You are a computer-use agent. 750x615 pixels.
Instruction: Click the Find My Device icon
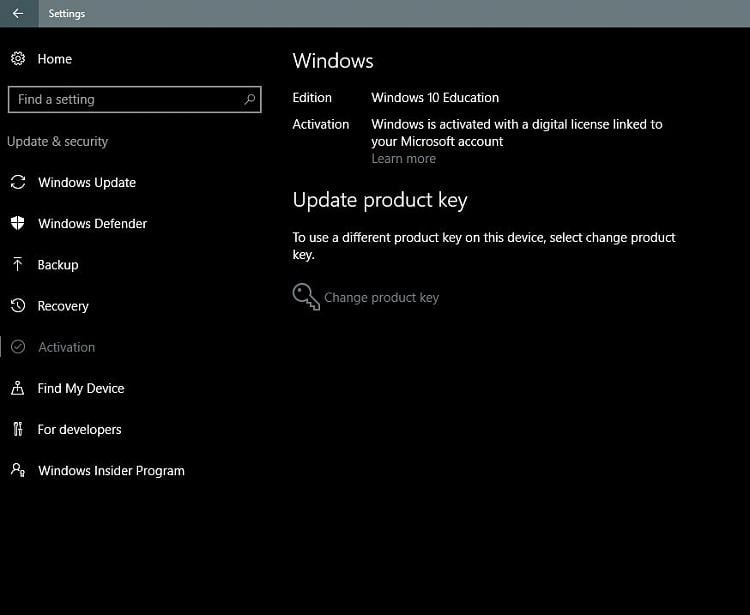[x=18, y=388]
